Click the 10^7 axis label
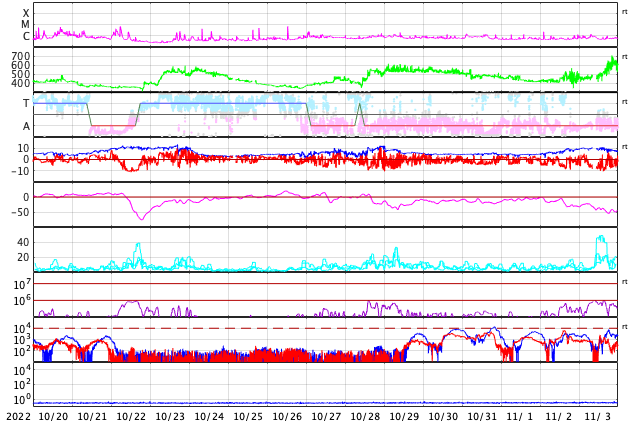The height and width of the screenshot is (424, 634). click(x=23, y=284)
